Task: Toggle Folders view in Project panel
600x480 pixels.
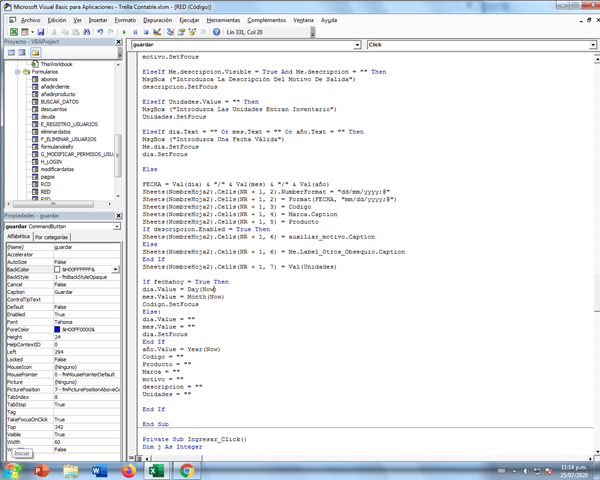Action: (35, 53)
